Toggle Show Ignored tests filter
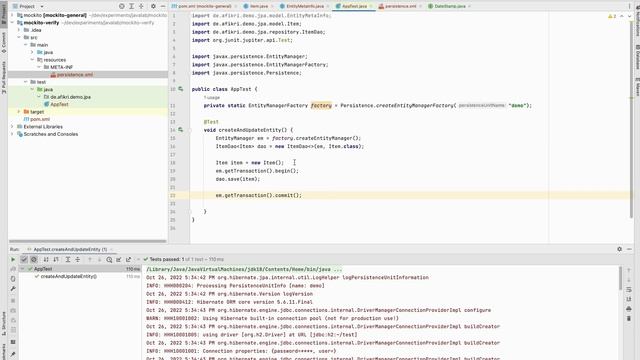 click(34, 260)
